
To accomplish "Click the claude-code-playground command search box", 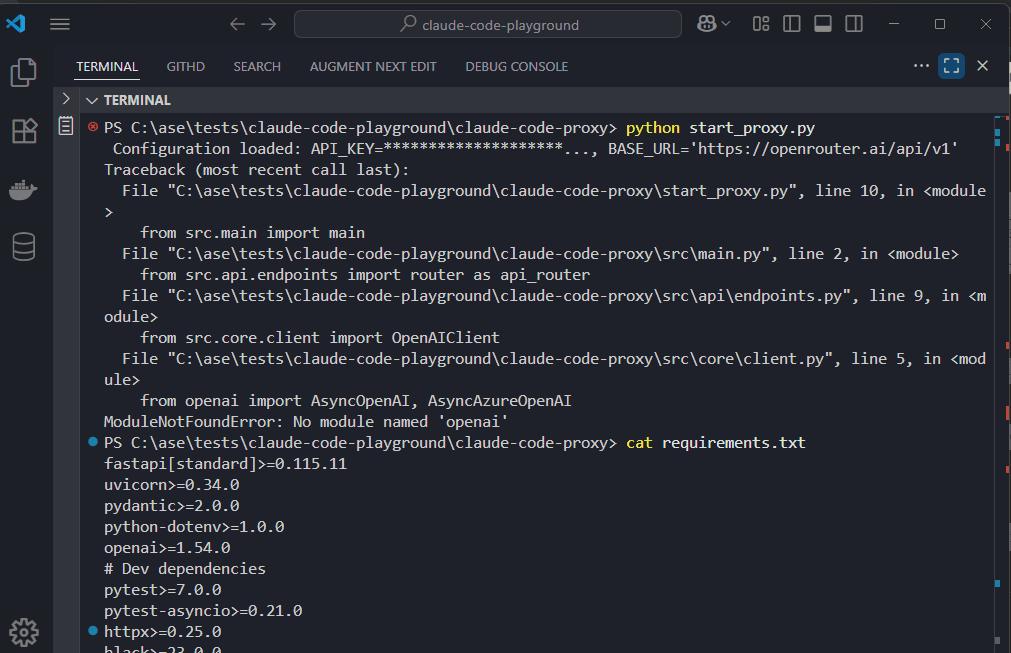I will [487, 24].
